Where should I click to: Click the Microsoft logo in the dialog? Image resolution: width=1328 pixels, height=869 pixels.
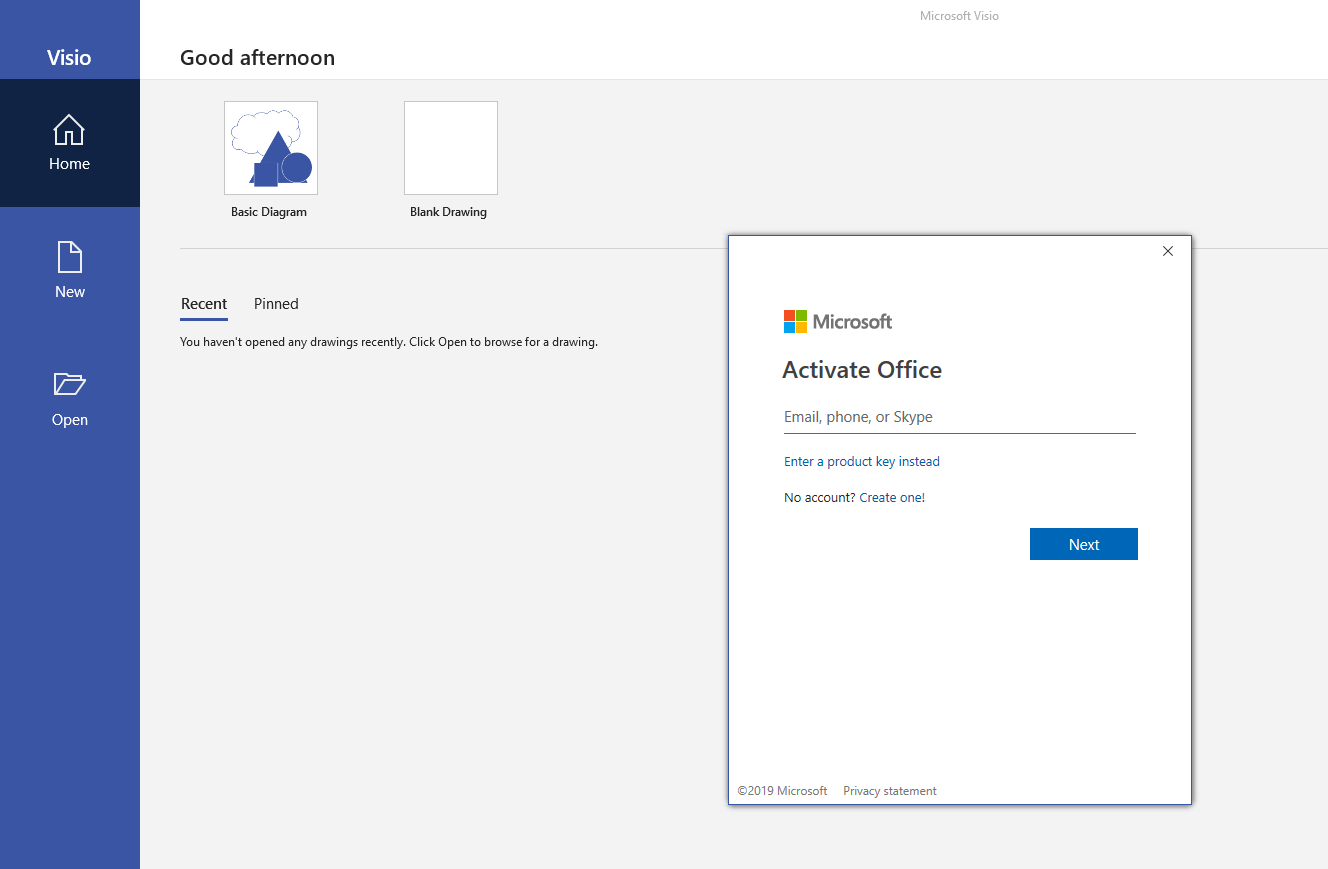click(838, 321)
